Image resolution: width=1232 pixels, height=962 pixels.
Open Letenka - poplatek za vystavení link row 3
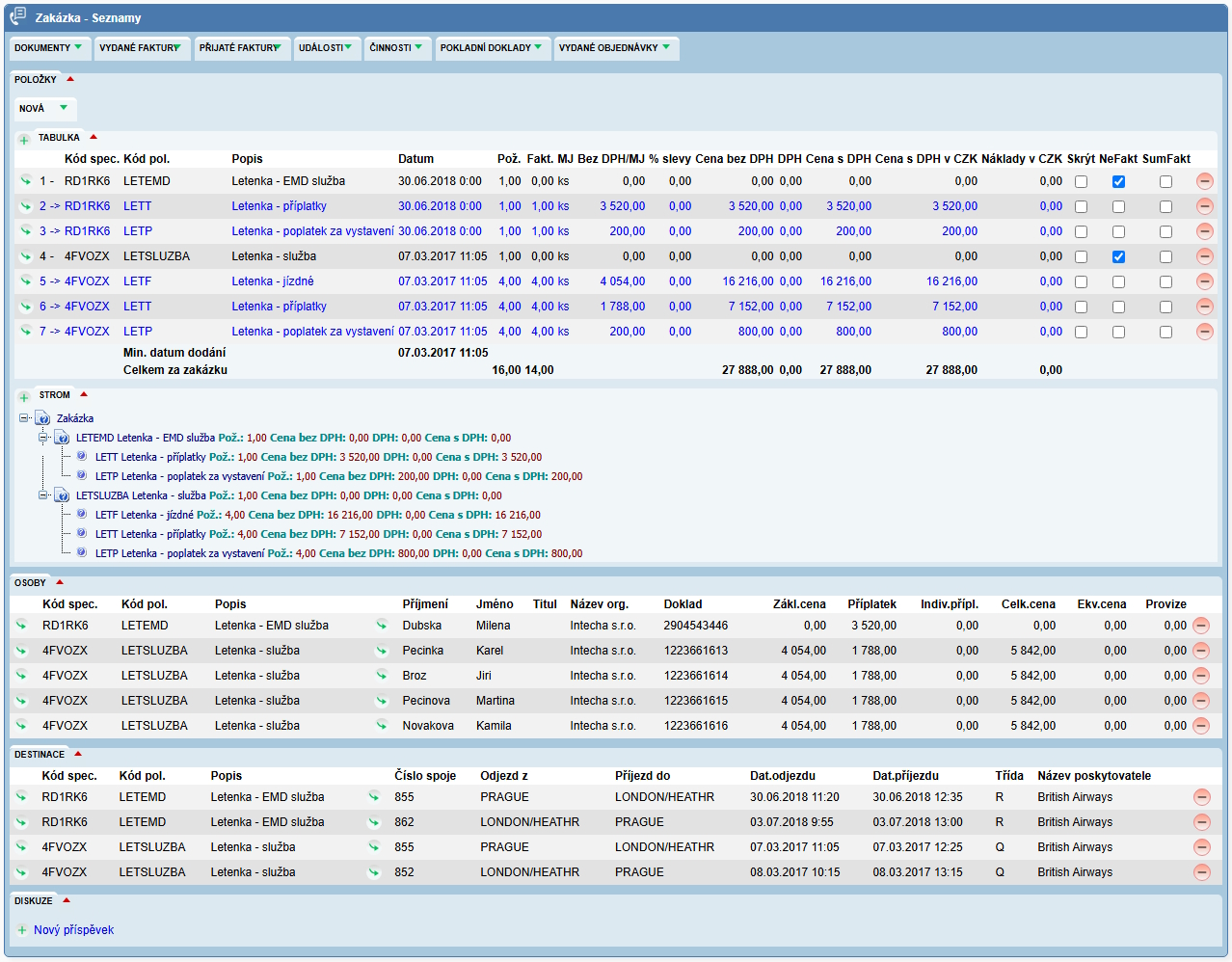(x=312, y=231)
